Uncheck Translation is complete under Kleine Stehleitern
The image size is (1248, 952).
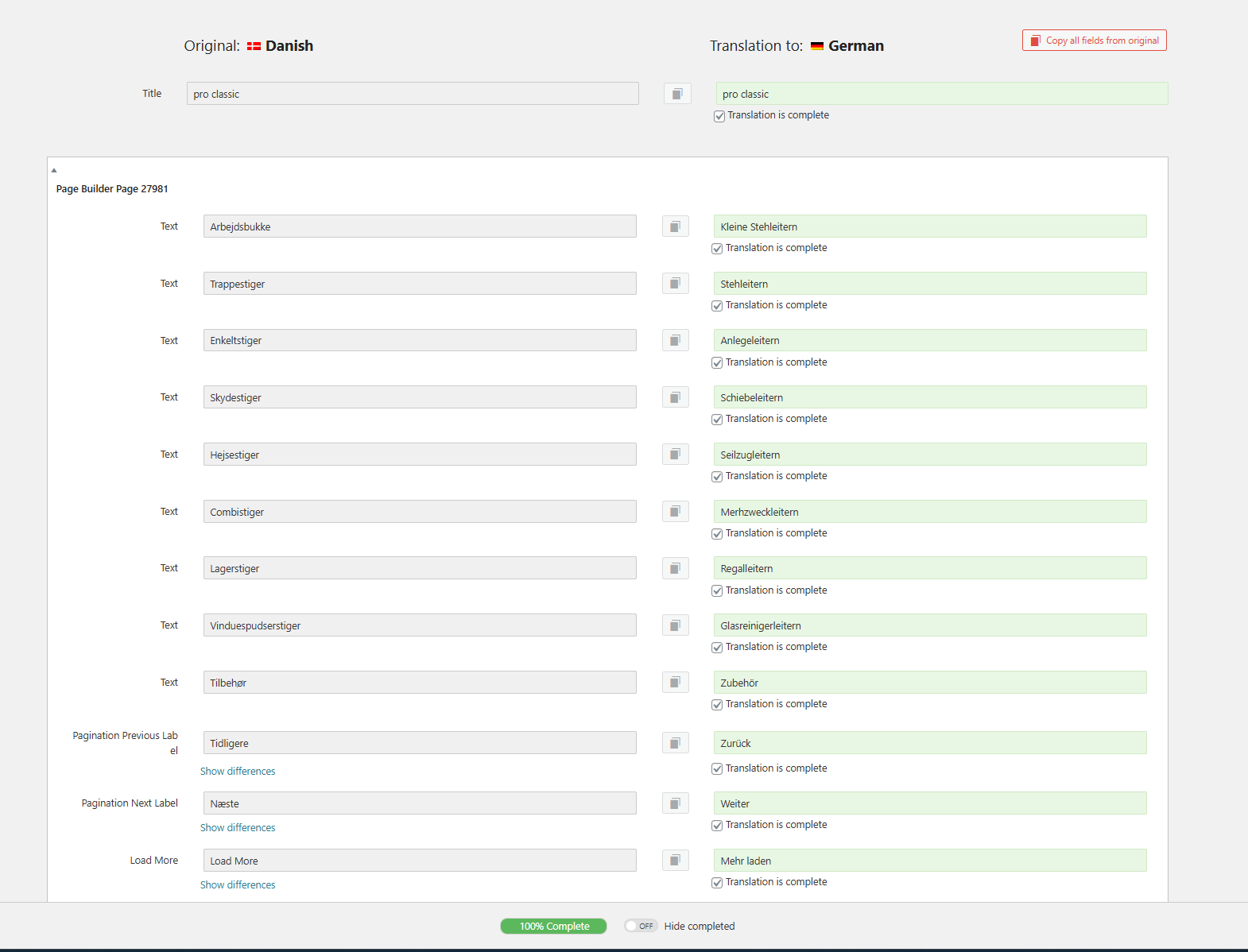(717, 249)
